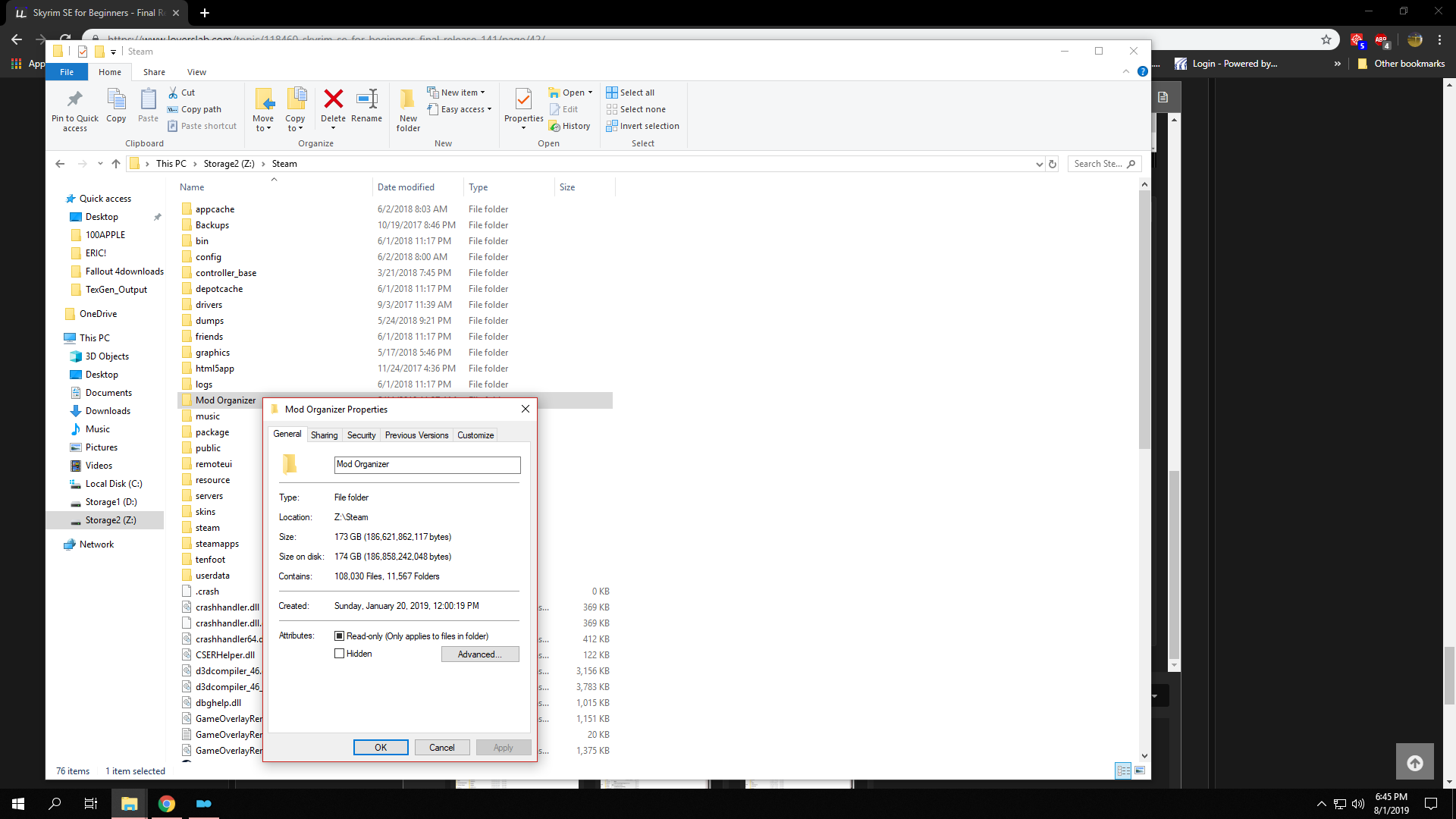Switch to large icons view button
This screenshot has height=819, width=1456.
(1140, 770)
